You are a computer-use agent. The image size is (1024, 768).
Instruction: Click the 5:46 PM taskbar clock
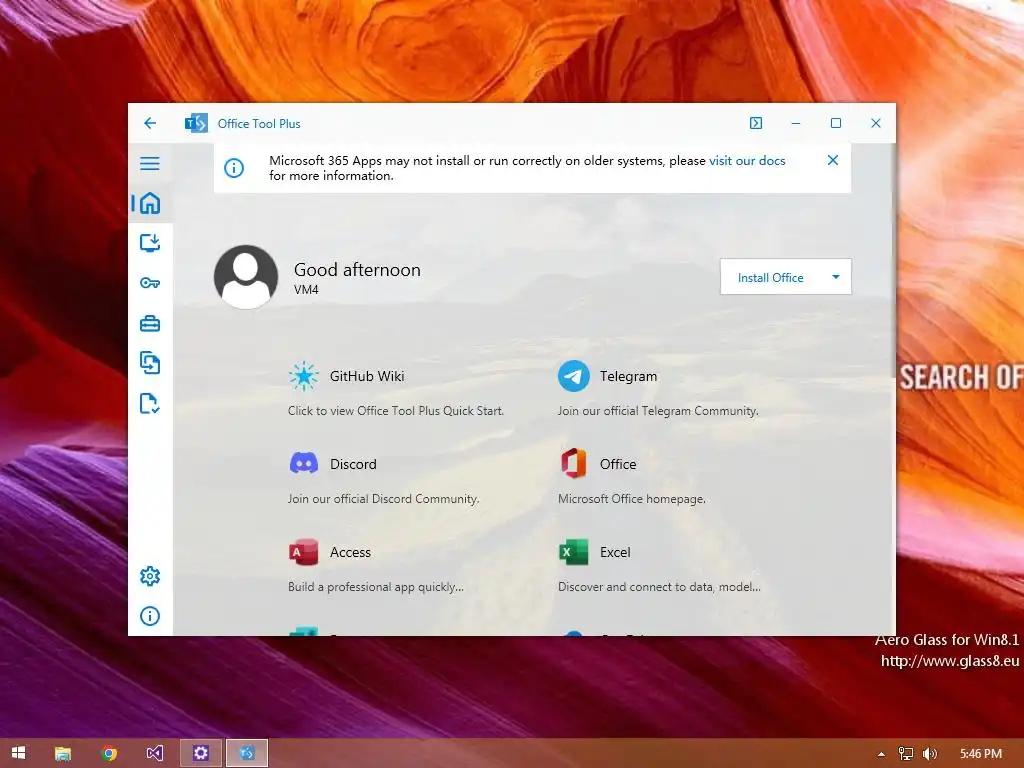980,754
